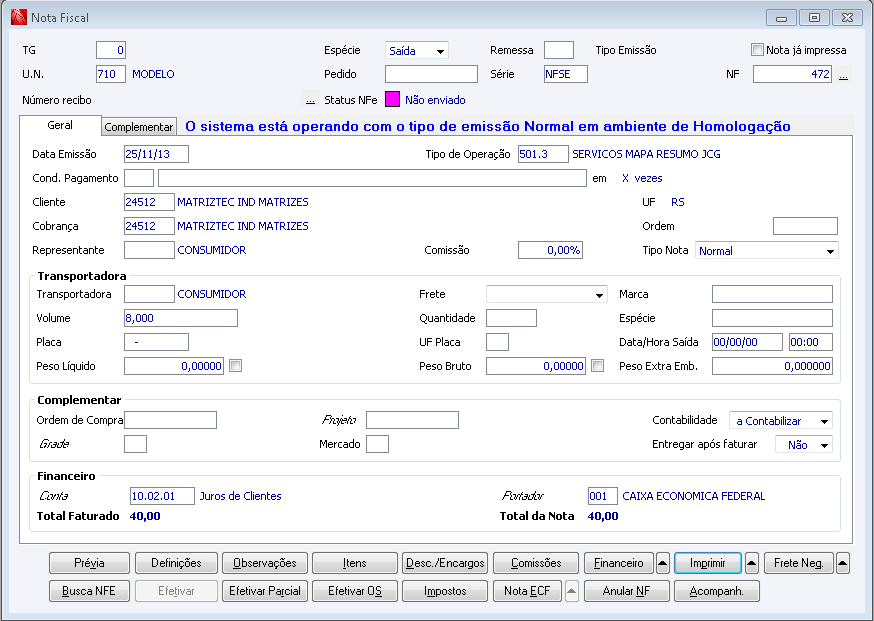Click the Efetivar Parcial button
Viewport: 874px width, 621px height.
tap(265, 591)
